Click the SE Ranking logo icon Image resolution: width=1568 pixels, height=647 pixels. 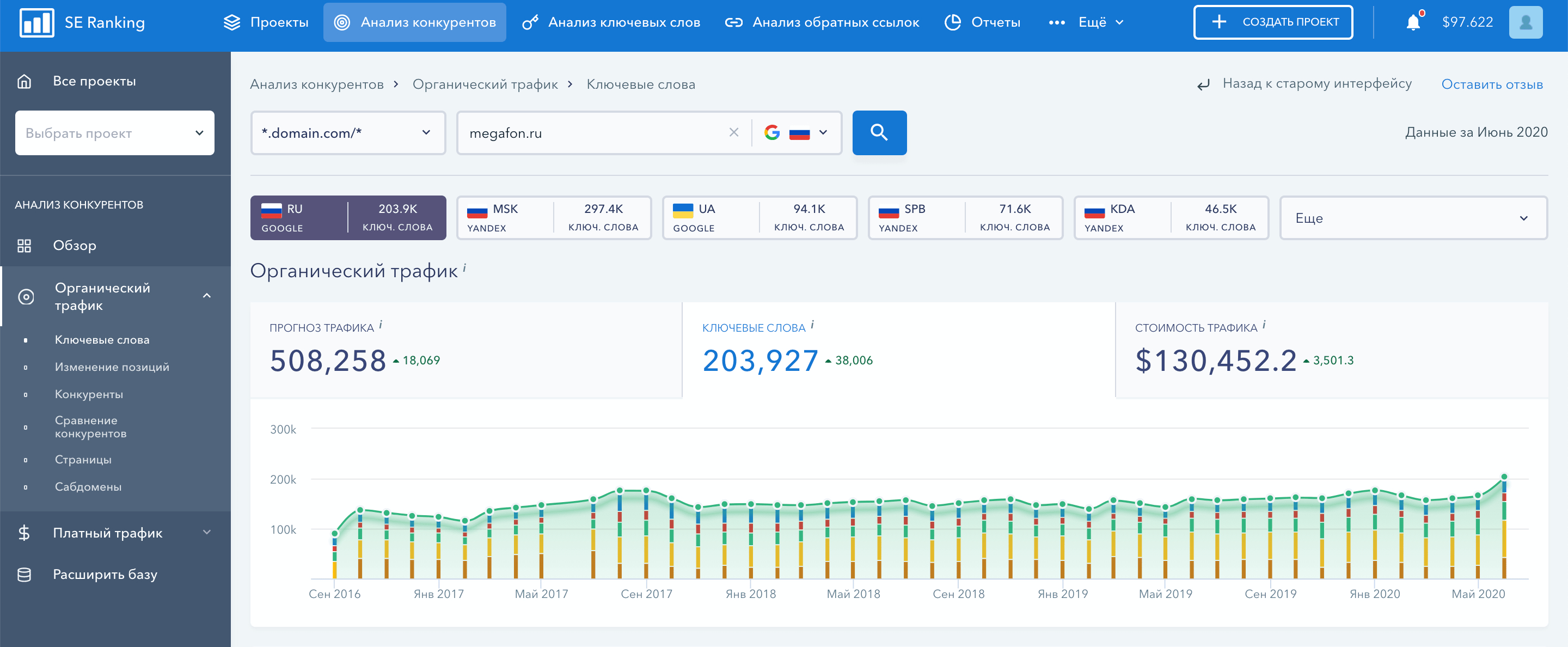36,22
